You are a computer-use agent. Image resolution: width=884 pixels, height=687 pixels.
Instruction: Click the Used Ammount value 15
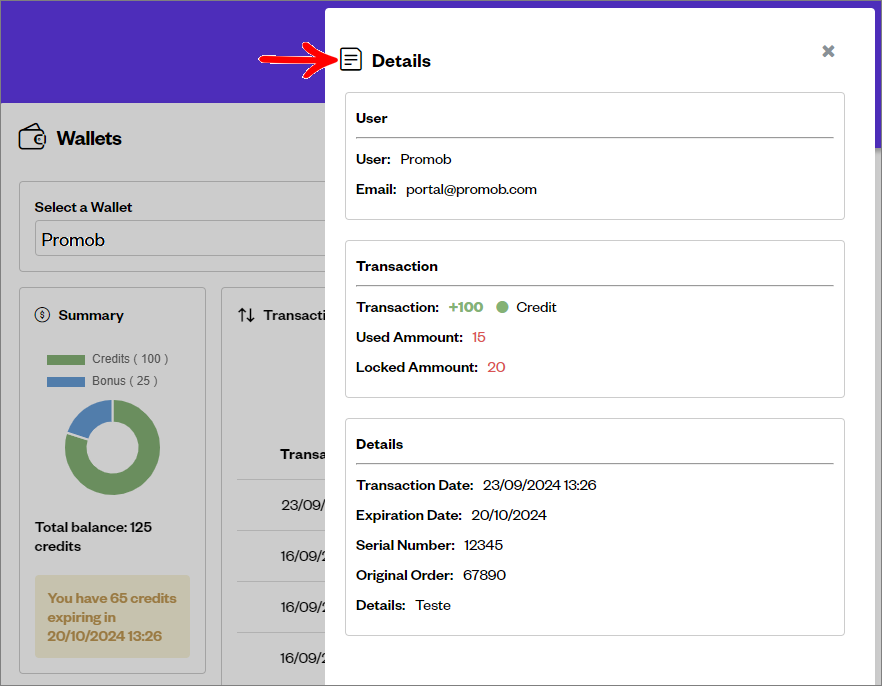(479, 337)
